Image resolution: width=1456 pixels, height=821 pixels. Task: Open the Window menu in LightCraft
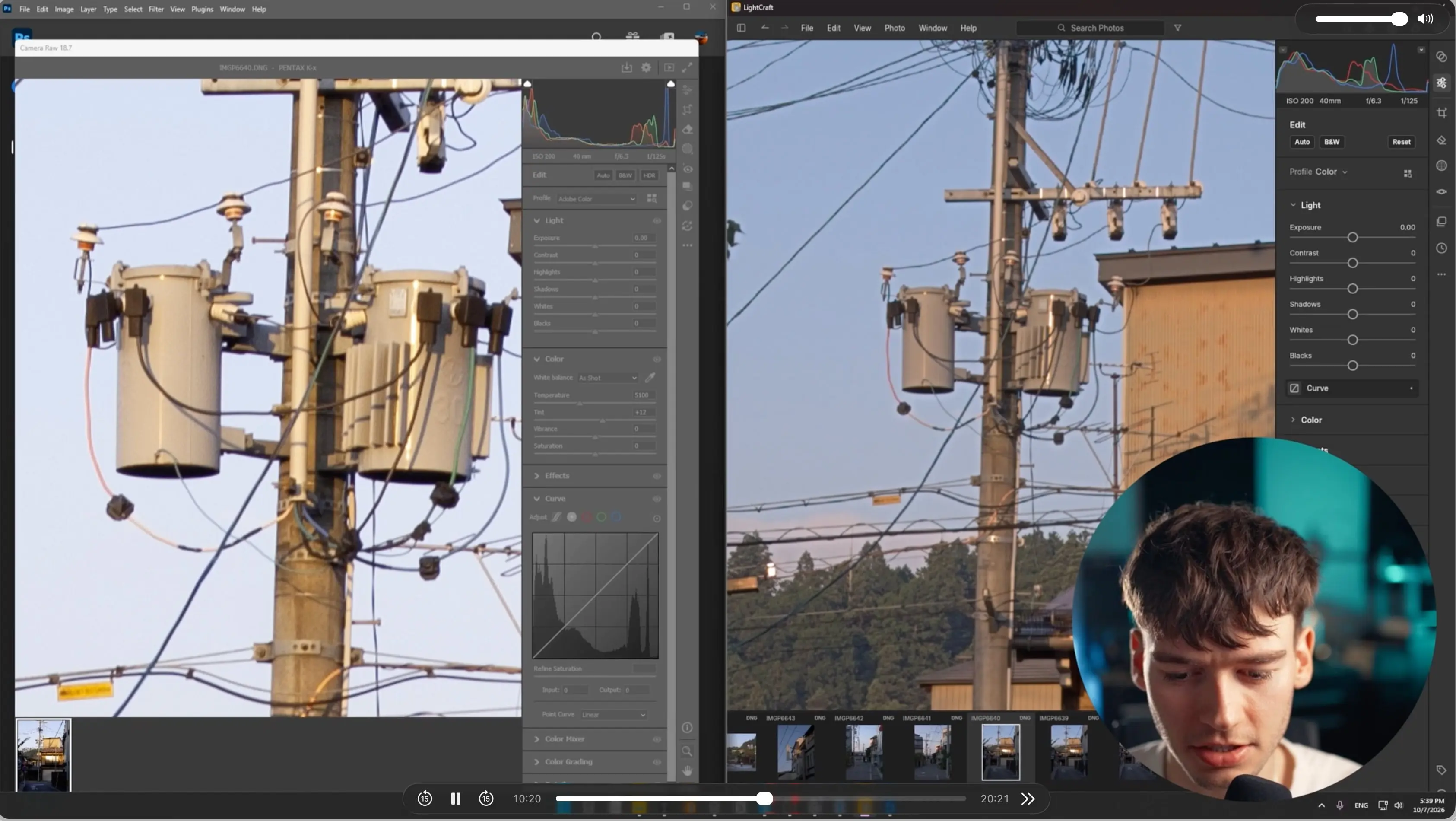[x=933, y=28]
